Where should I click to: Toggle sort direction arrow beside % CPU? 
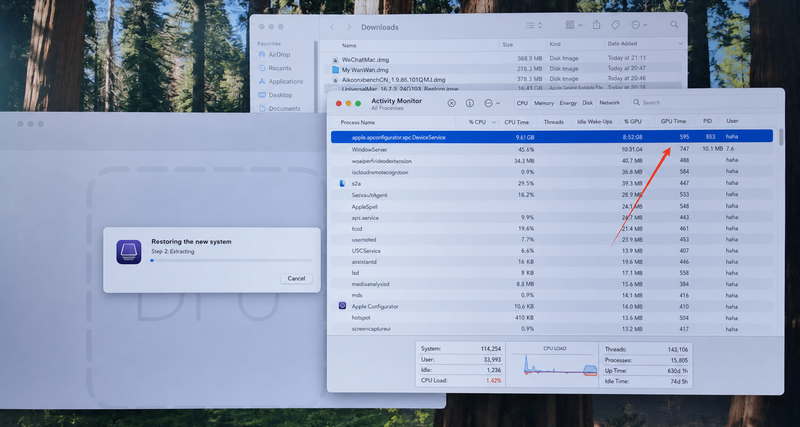(x=493, y=122)
